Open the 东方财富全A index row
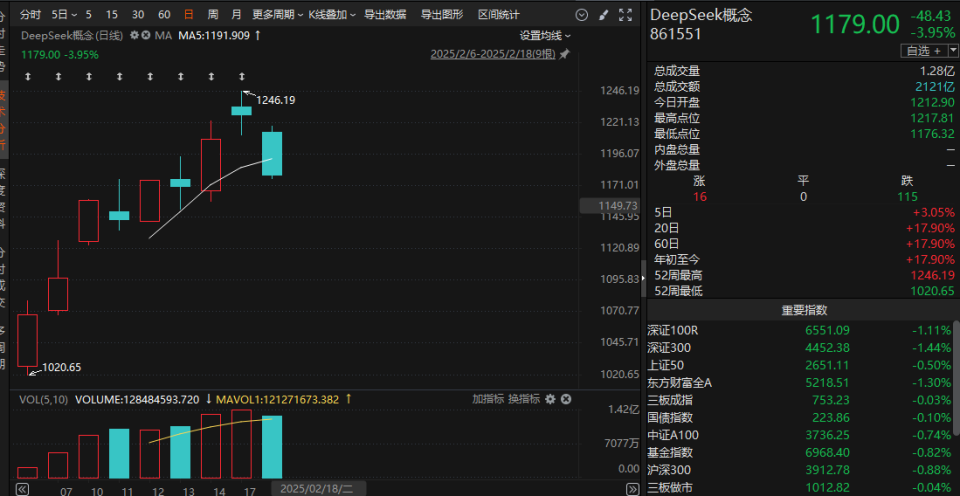The image size is (960, 496). (x=800, y=383)
